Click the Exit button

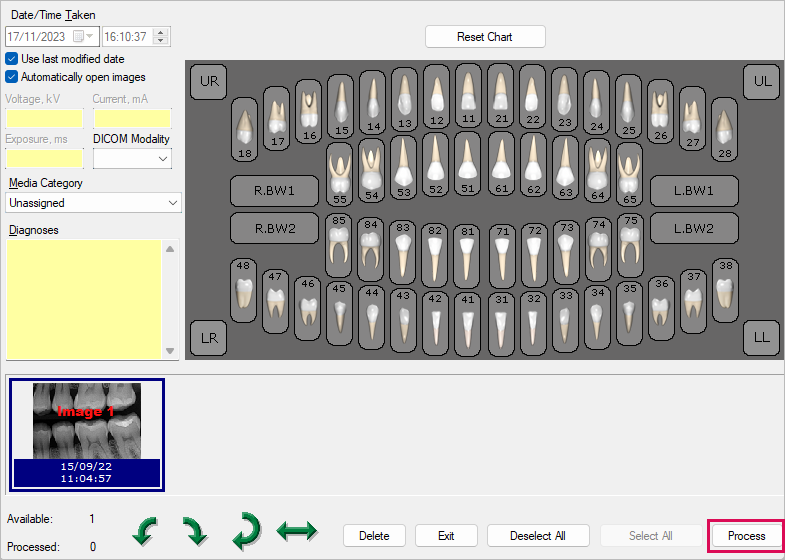(x=446, y=535)
